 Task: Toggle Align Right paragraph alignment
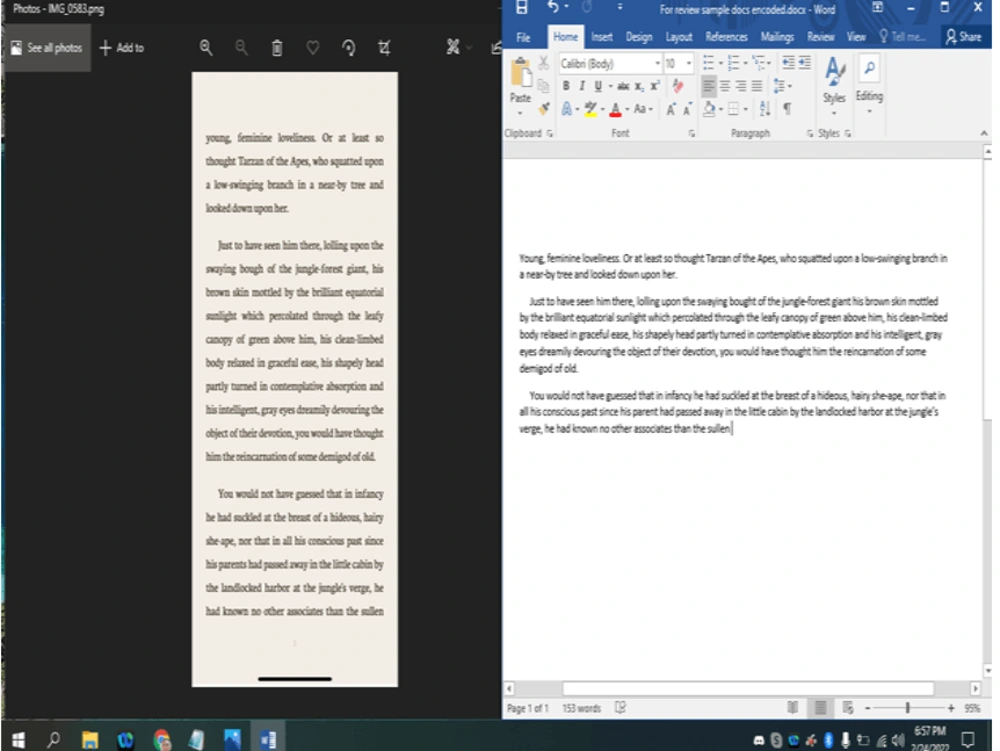740,86
